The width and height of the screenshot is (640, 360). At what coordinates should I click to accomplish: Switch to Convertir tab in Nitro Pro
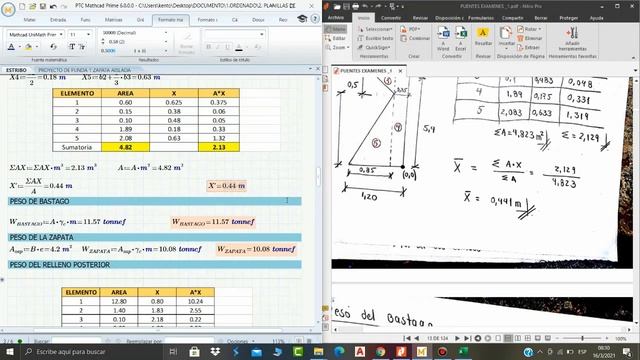pos(391,18)
